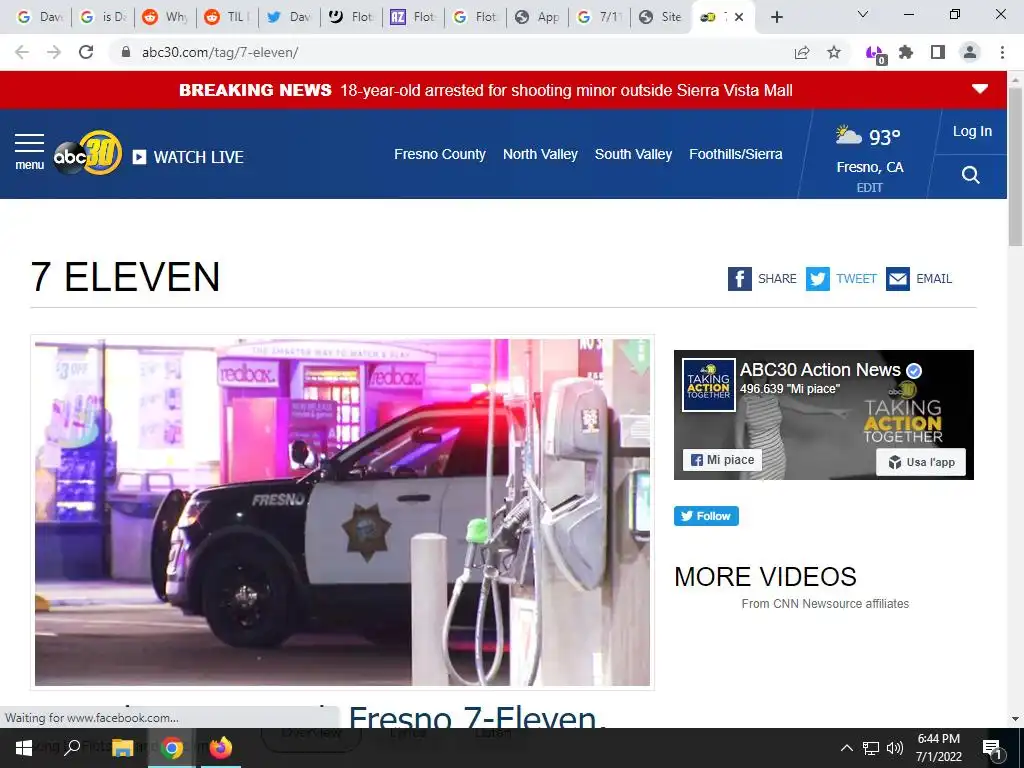View site info lock icon
The width and height of the screenshot is (1024, 768).
coord(127,52)
